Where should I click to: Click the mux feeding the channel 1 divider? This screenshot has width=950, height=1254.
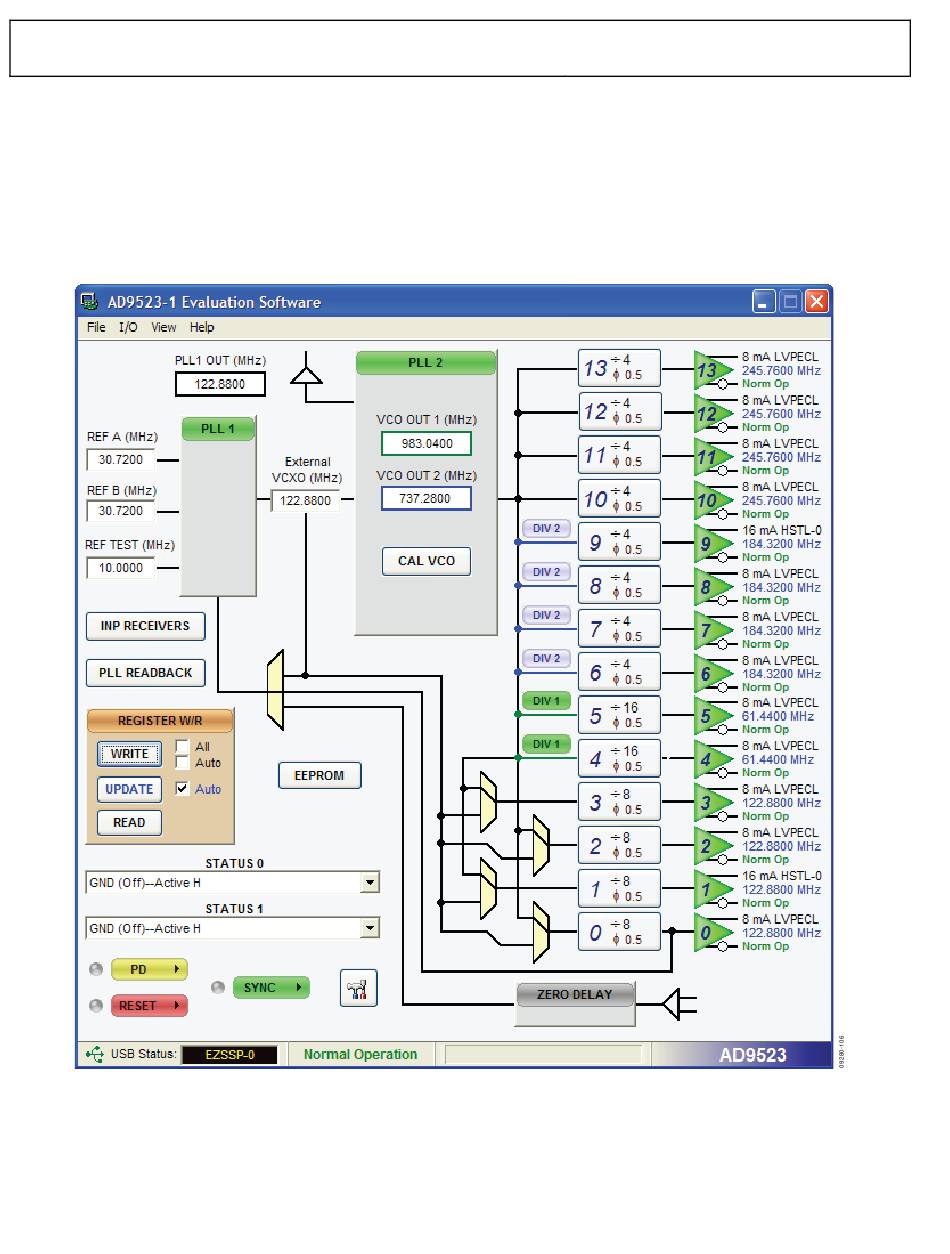488,888
